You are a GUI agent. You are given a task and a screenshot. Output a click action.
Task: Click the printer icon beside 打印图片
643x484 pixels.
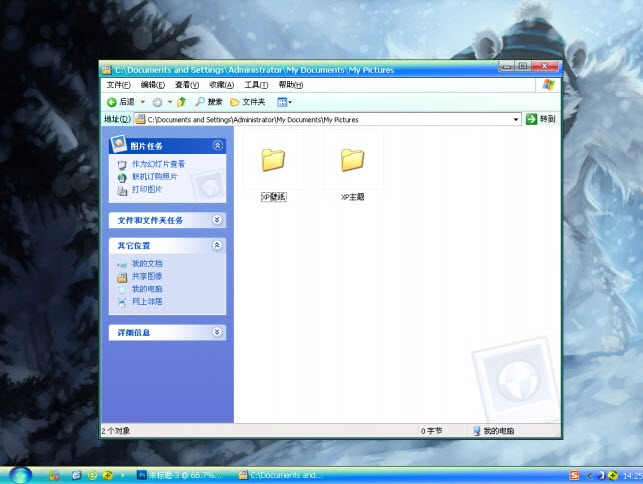click(122, 191)
